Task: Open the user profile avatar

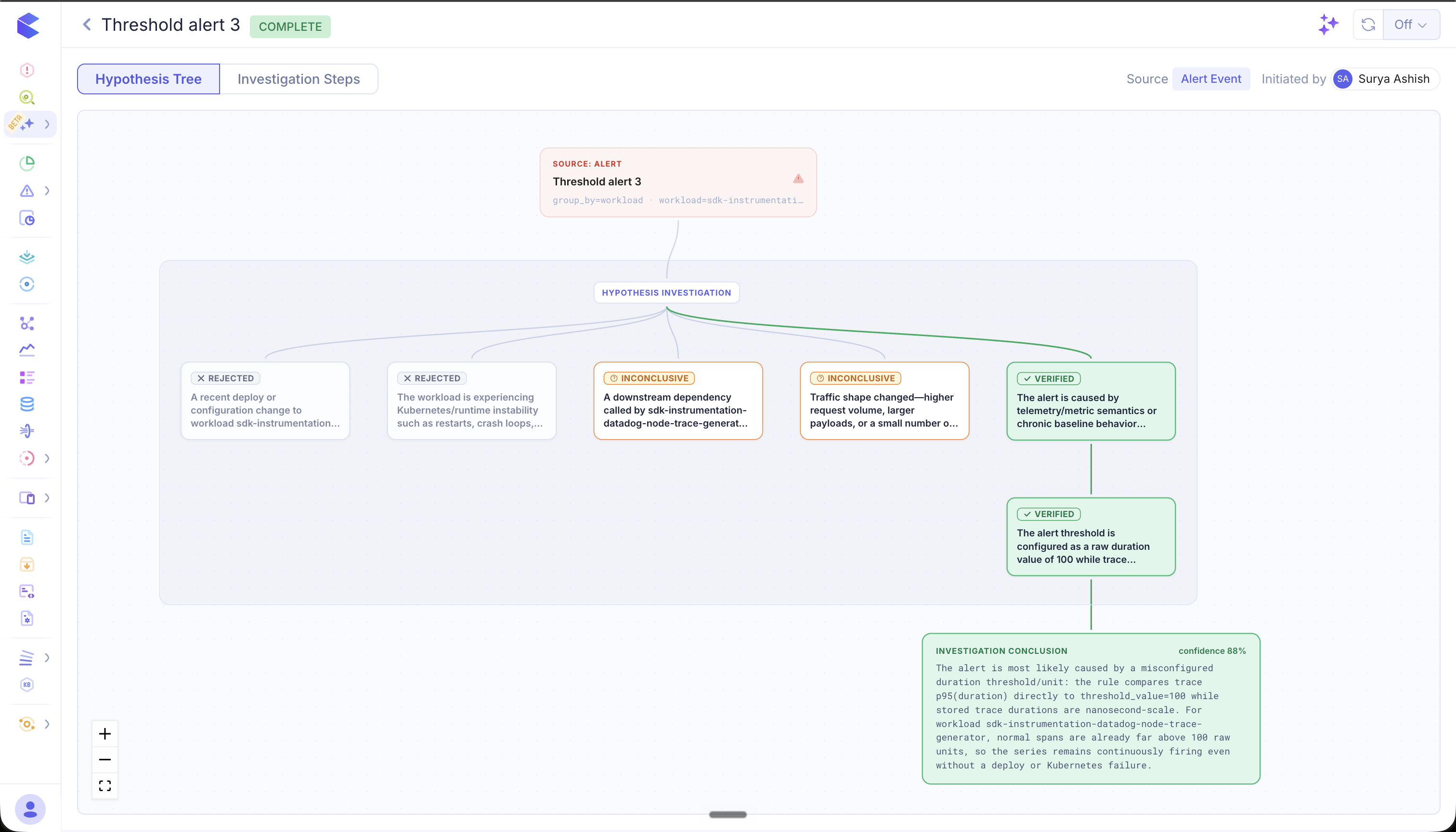Action: [30, 809]
